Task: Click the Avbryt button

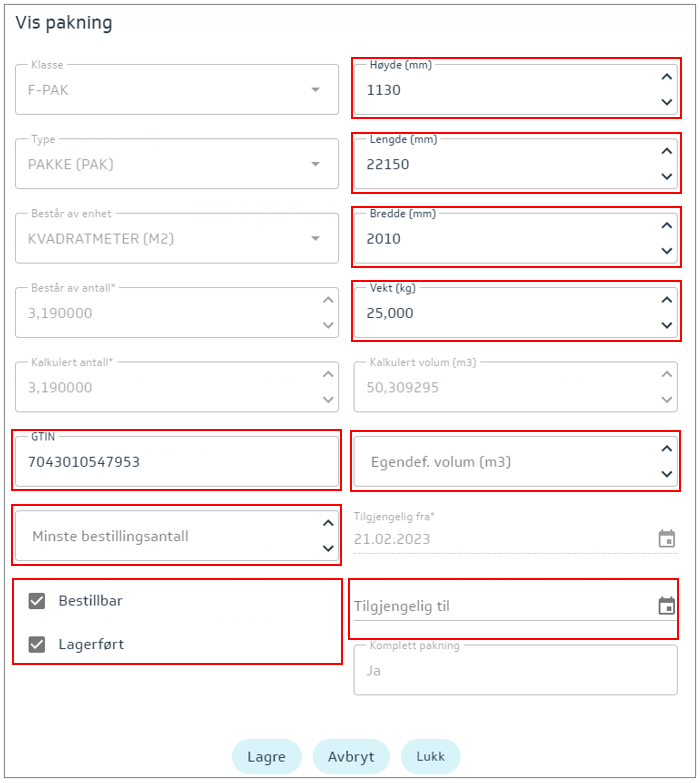Action: click(x=351, y=757)
